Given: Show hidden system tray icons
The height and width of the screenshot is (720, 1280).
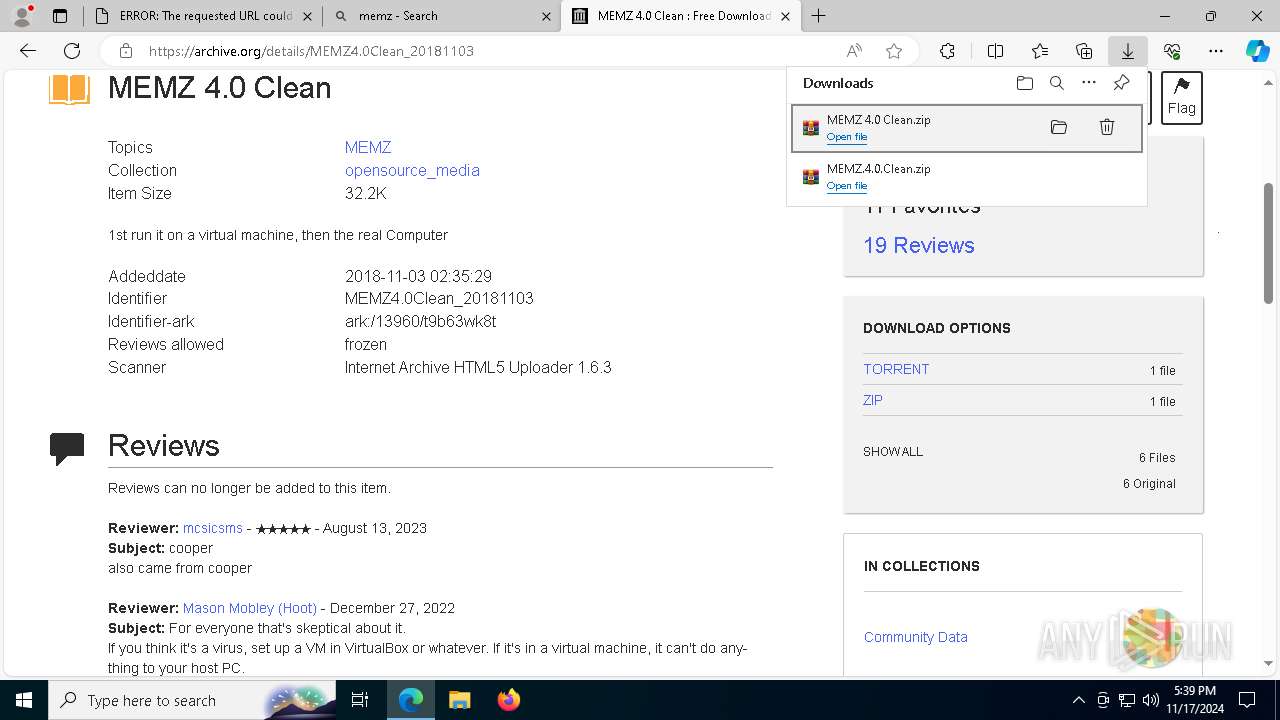Looking at the screenshot, I should [x=1078, y=700].
